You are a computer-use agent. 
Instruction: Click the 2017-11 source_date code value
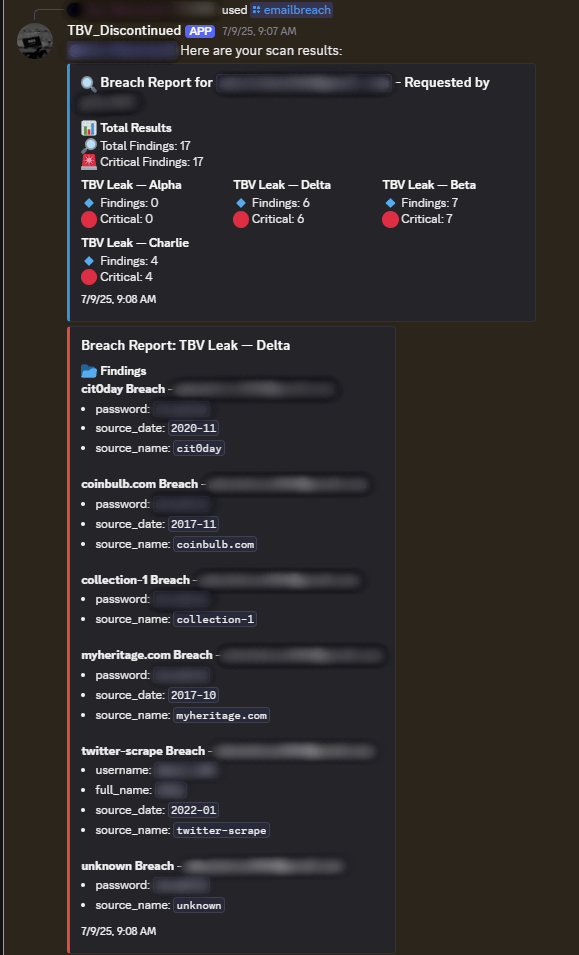point(193,524)
